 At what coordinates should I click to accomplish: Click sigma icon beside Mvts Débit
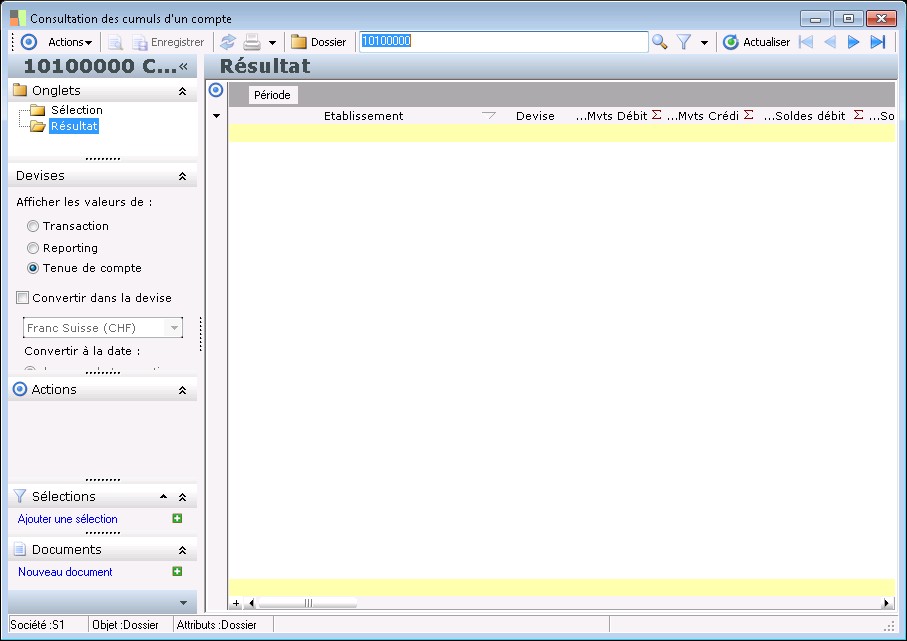pos(657,115)
